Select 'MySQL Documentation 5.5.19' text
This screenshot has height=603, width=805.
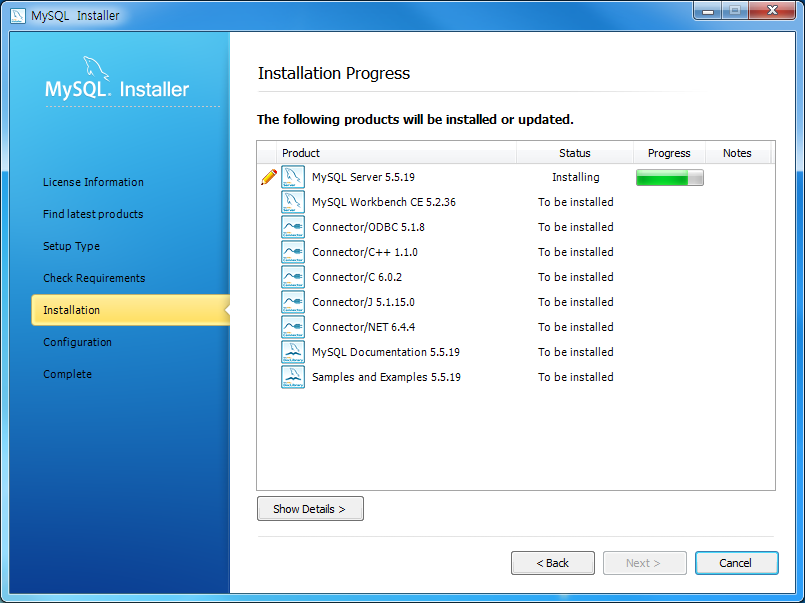pyautogui.click(x=386, y=352)
